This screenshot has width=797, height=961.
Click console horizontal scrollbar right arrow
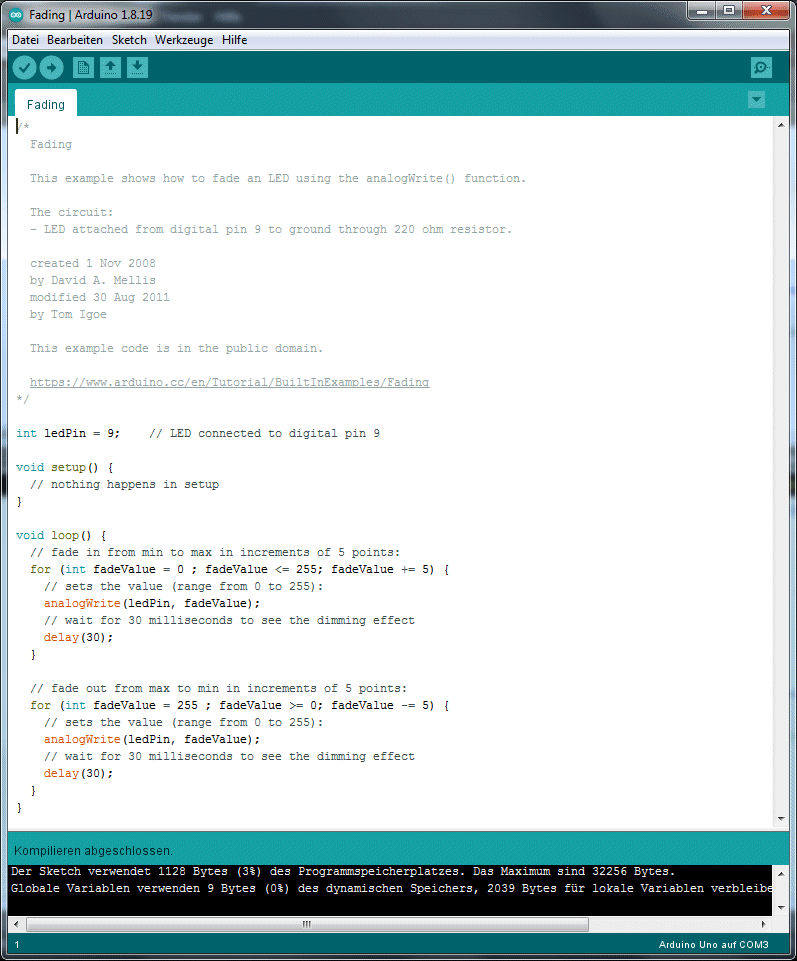(763, 924)
